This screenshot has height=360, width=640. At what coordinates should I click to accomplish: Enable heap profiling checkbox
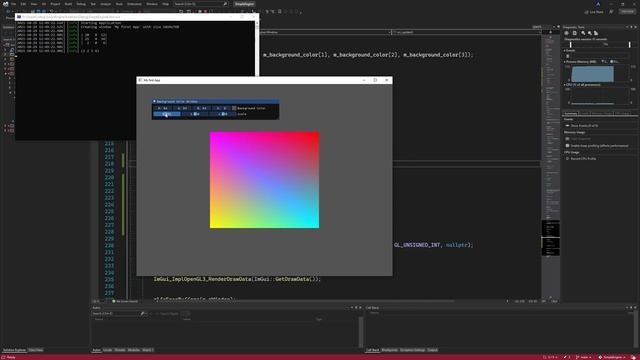coord(567,146)
